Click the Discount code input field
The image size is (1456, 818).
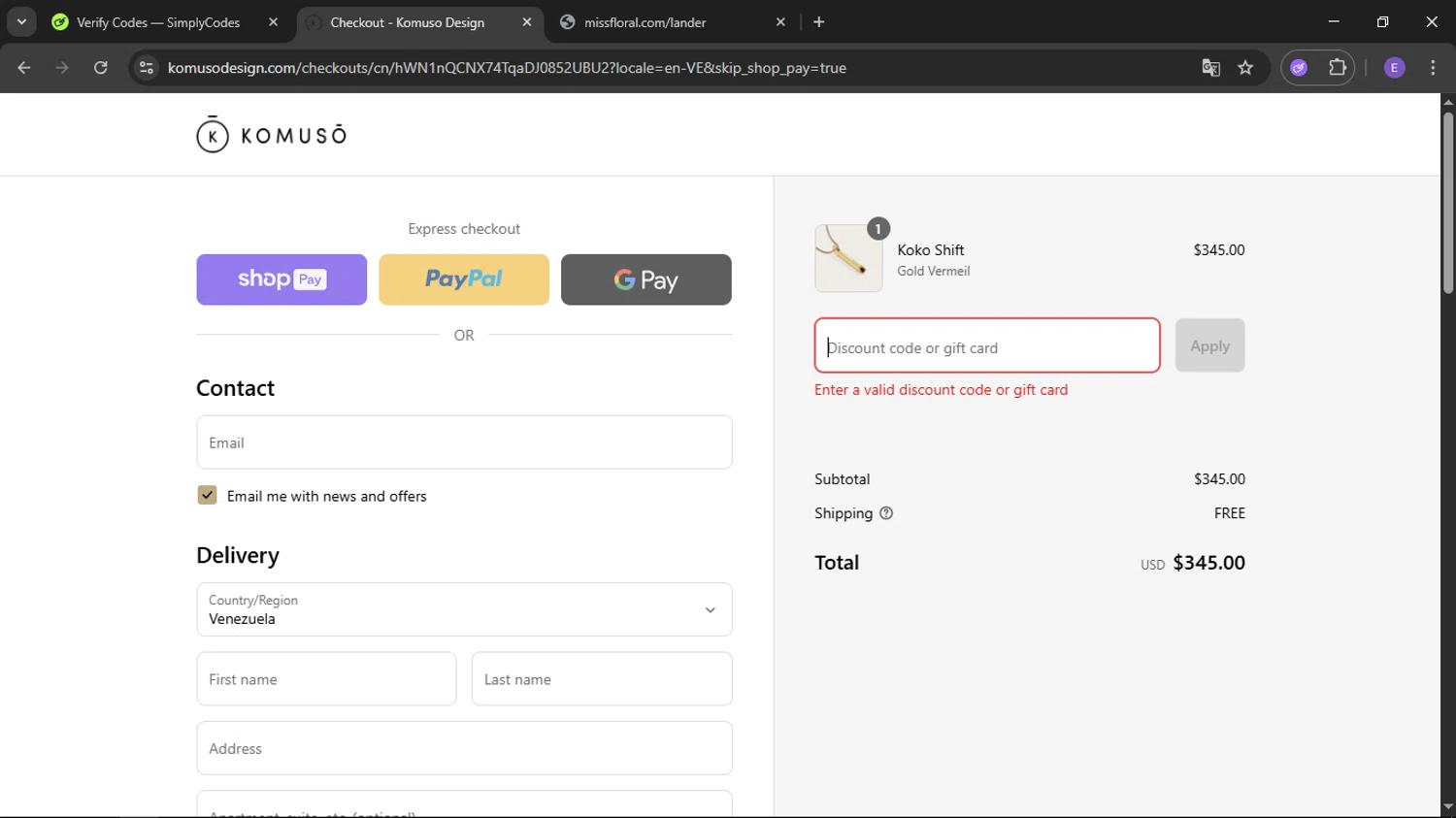(x=987, y=346)
